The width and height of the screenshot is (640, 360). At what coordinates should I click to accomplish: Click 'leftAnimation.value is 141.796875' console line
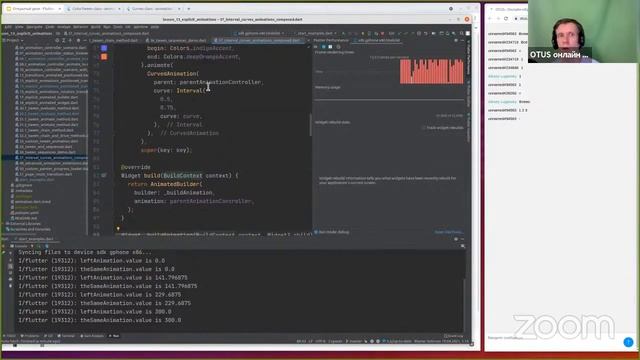pos(103,278)
